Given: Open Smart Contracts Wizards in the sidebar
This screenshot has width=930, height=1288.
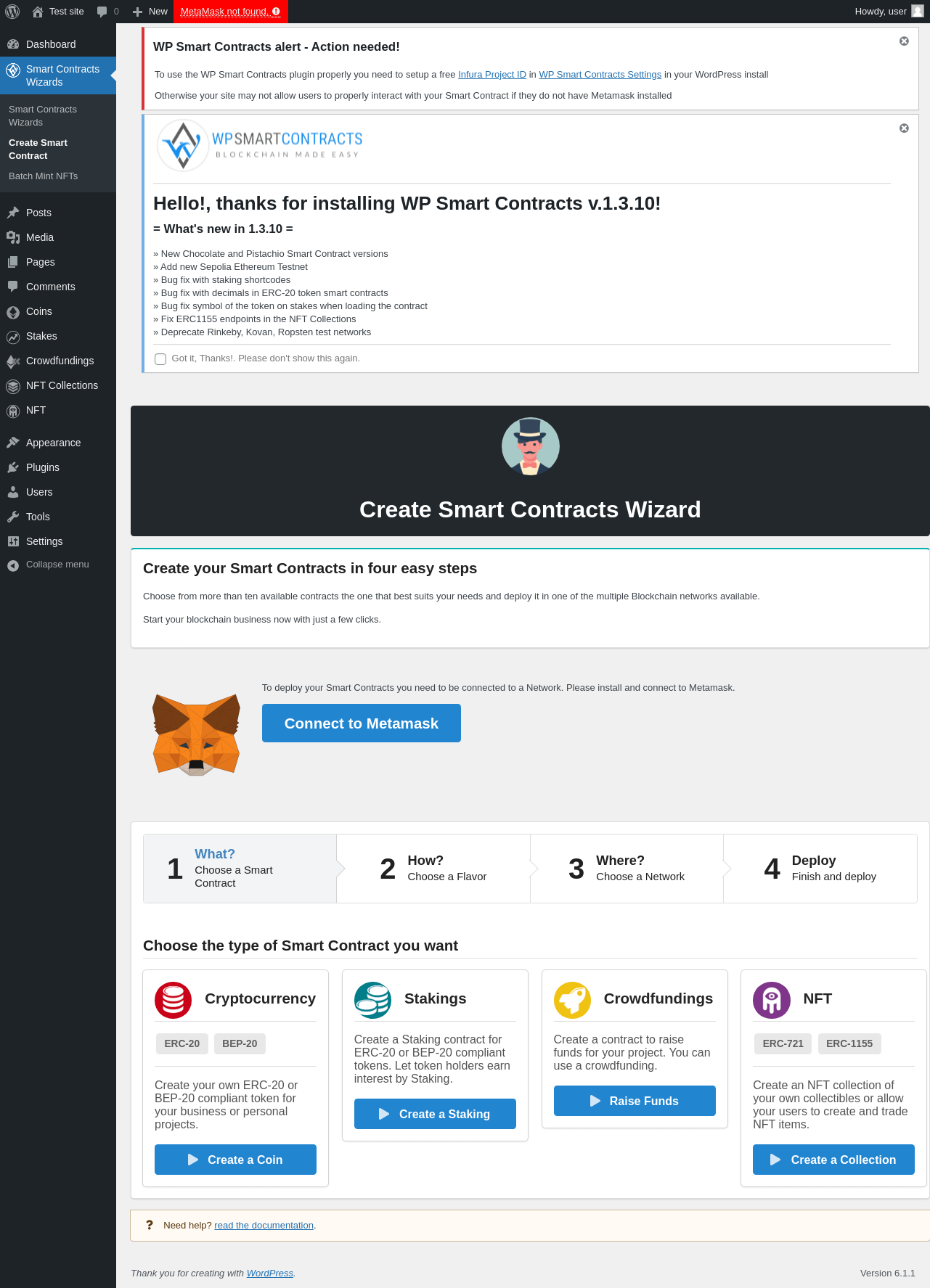Looking at the screenshot, I should 58,75.
